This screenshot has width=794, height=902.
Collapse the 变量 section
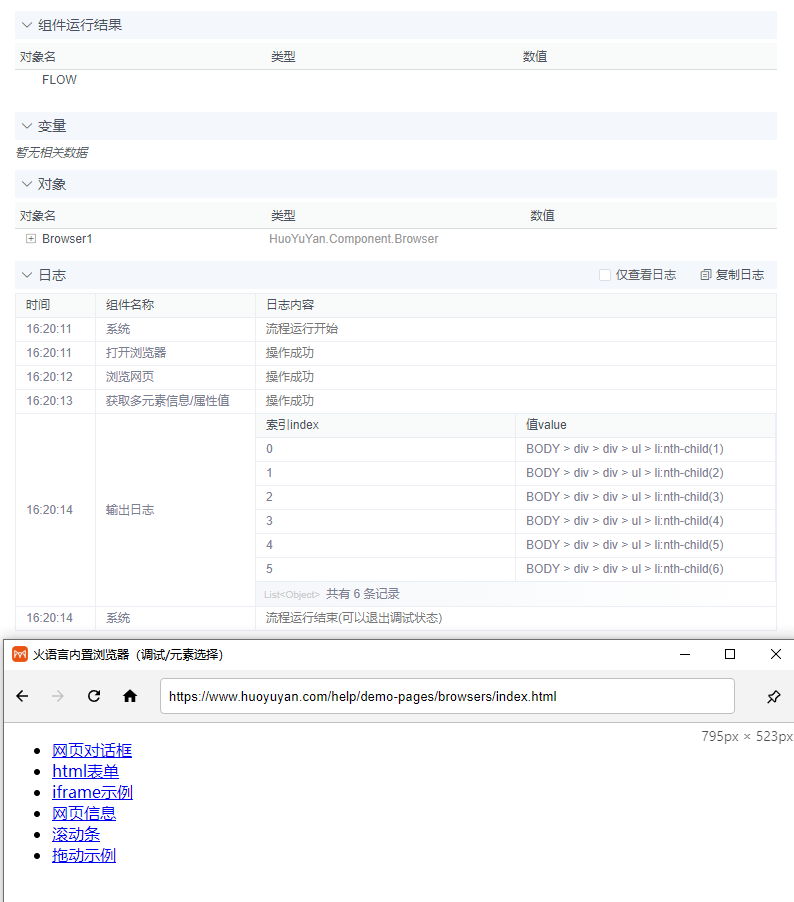(x=26, y=125)
